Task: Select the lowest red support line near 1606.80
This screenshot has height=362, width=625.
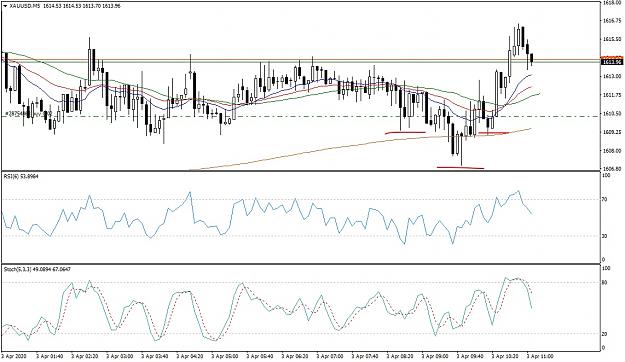Action: [x=460, y=167]
